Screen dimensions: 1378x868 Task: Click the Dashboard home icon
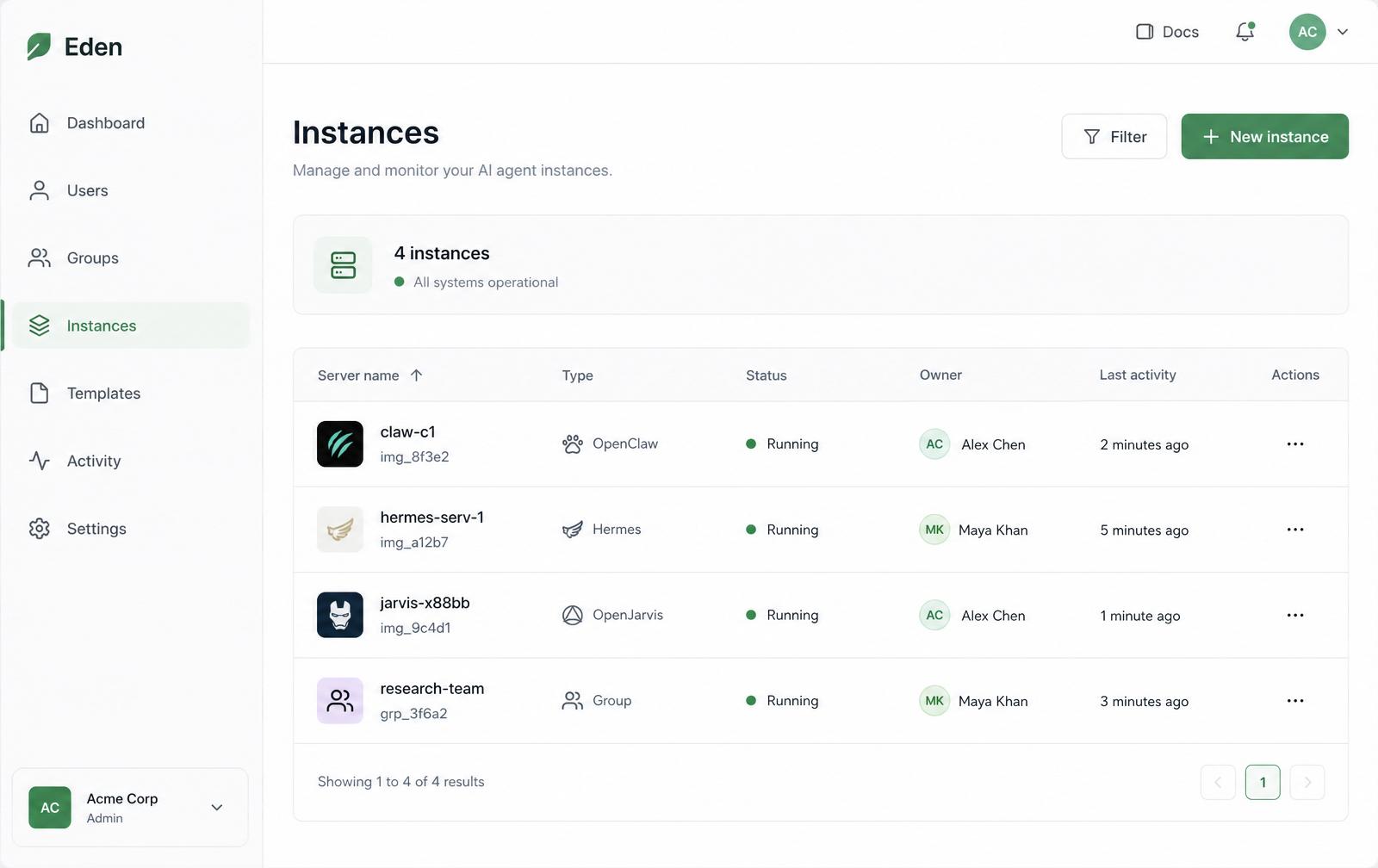[40, 123]
